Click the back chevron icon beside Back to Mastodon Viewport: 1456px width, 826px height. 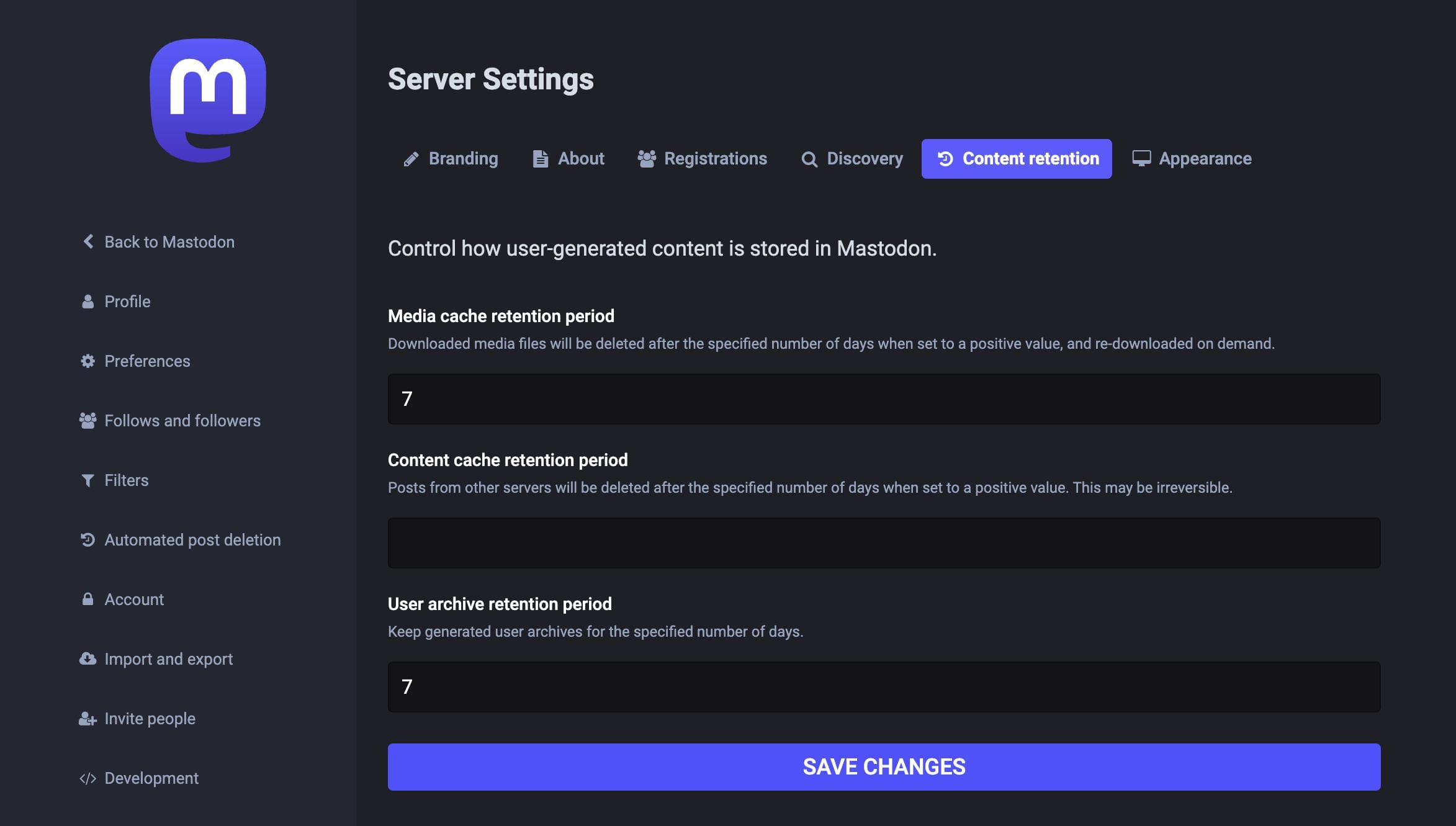88,241
